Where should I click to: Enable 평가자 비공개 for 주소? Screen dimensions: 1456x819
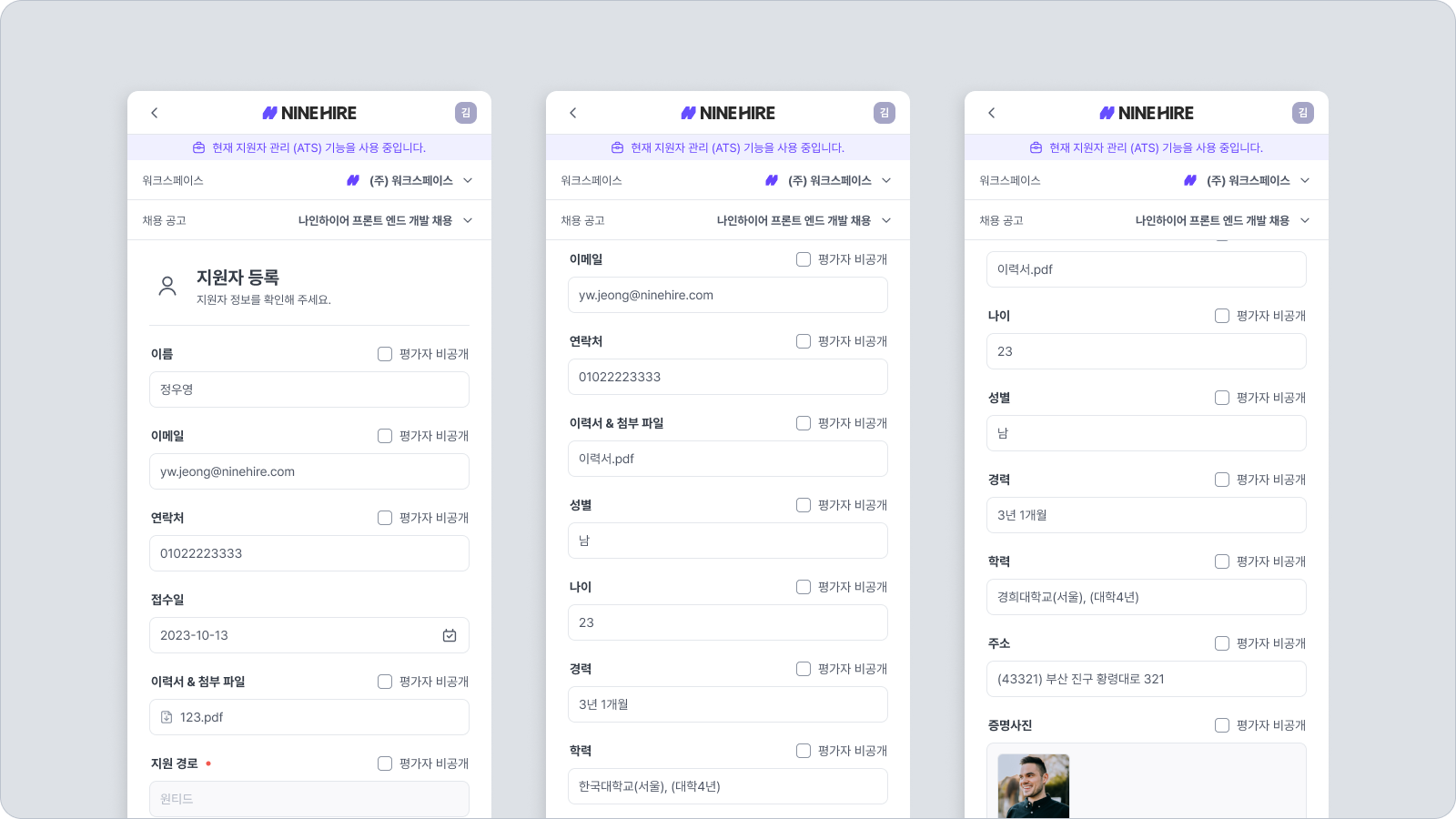pos(1222,643)
